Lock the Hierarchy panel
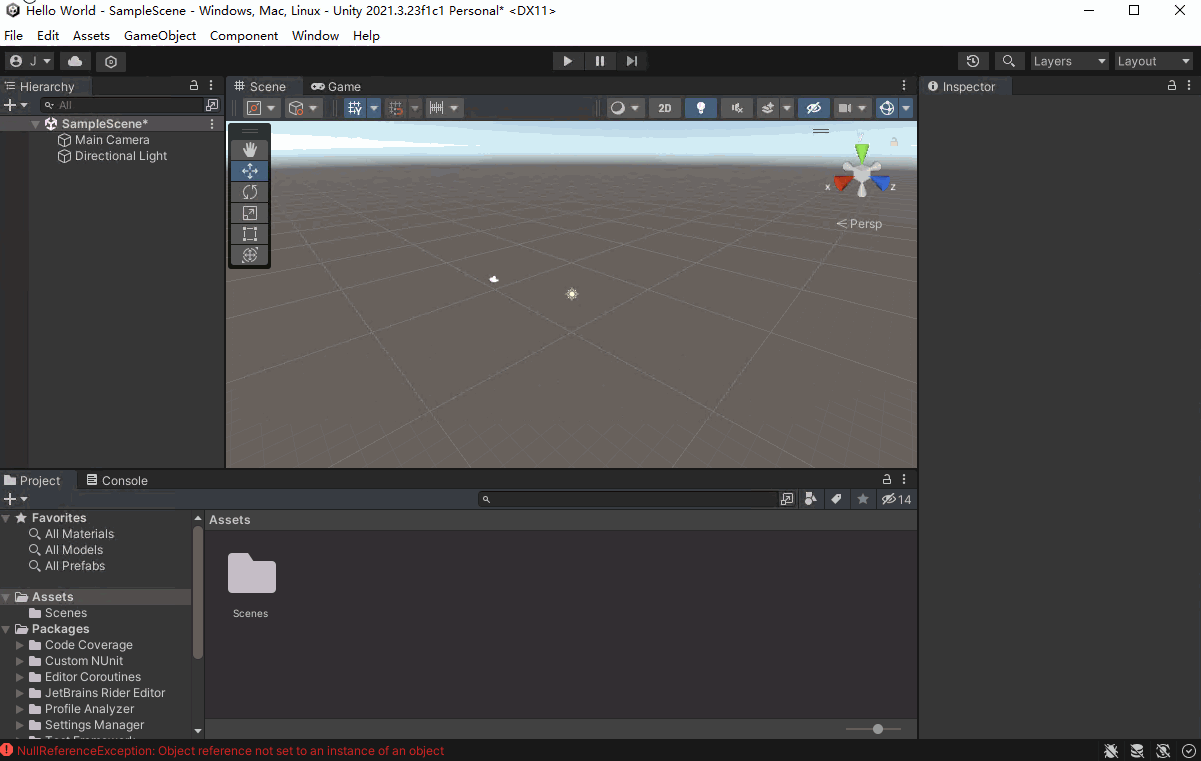The height and width of the screenshot is (761, 1201). tap(194, 87)
